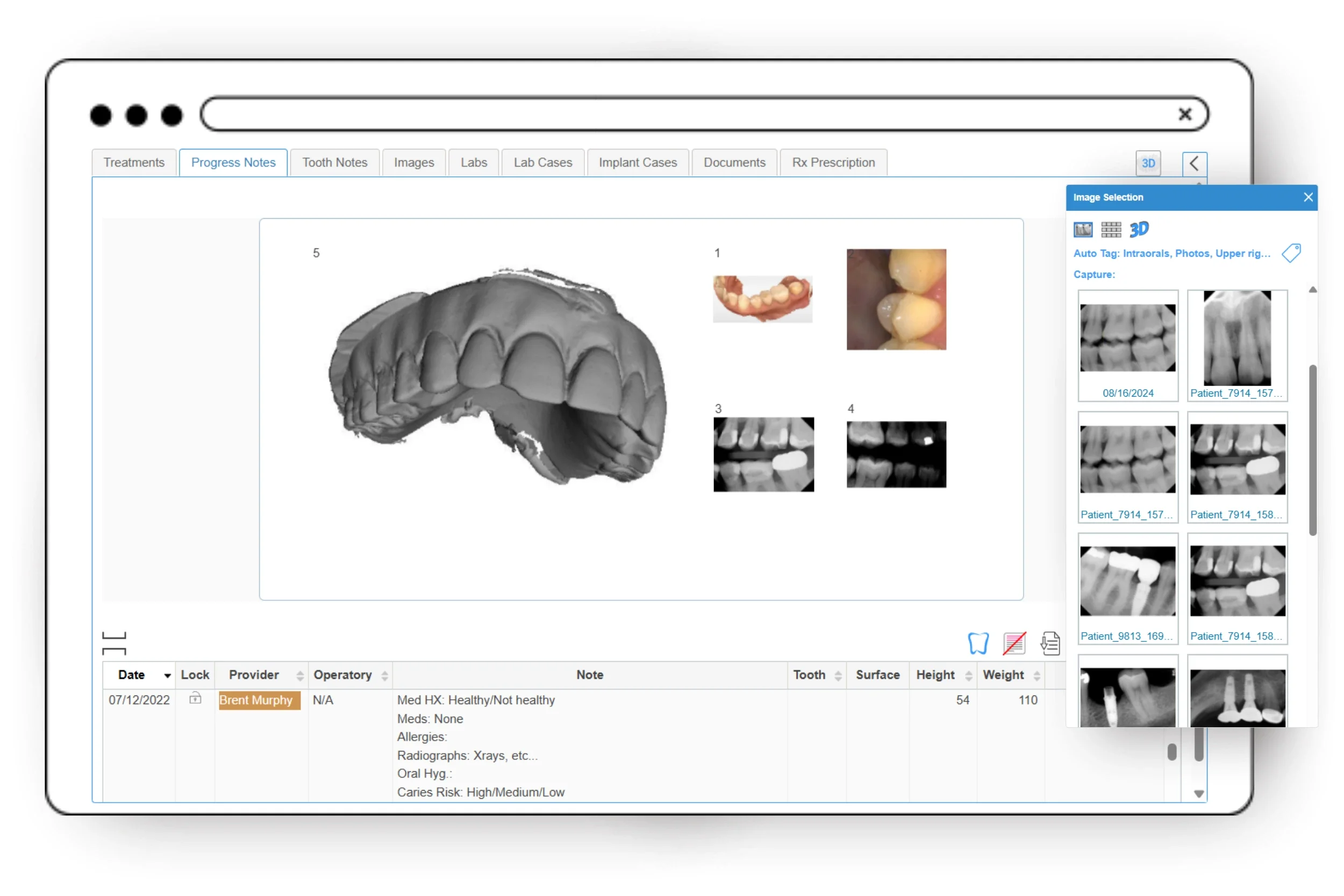The image size is (1344, 896).
Task: Click the crossed-out notes icon
Action: pos(1014,643)
